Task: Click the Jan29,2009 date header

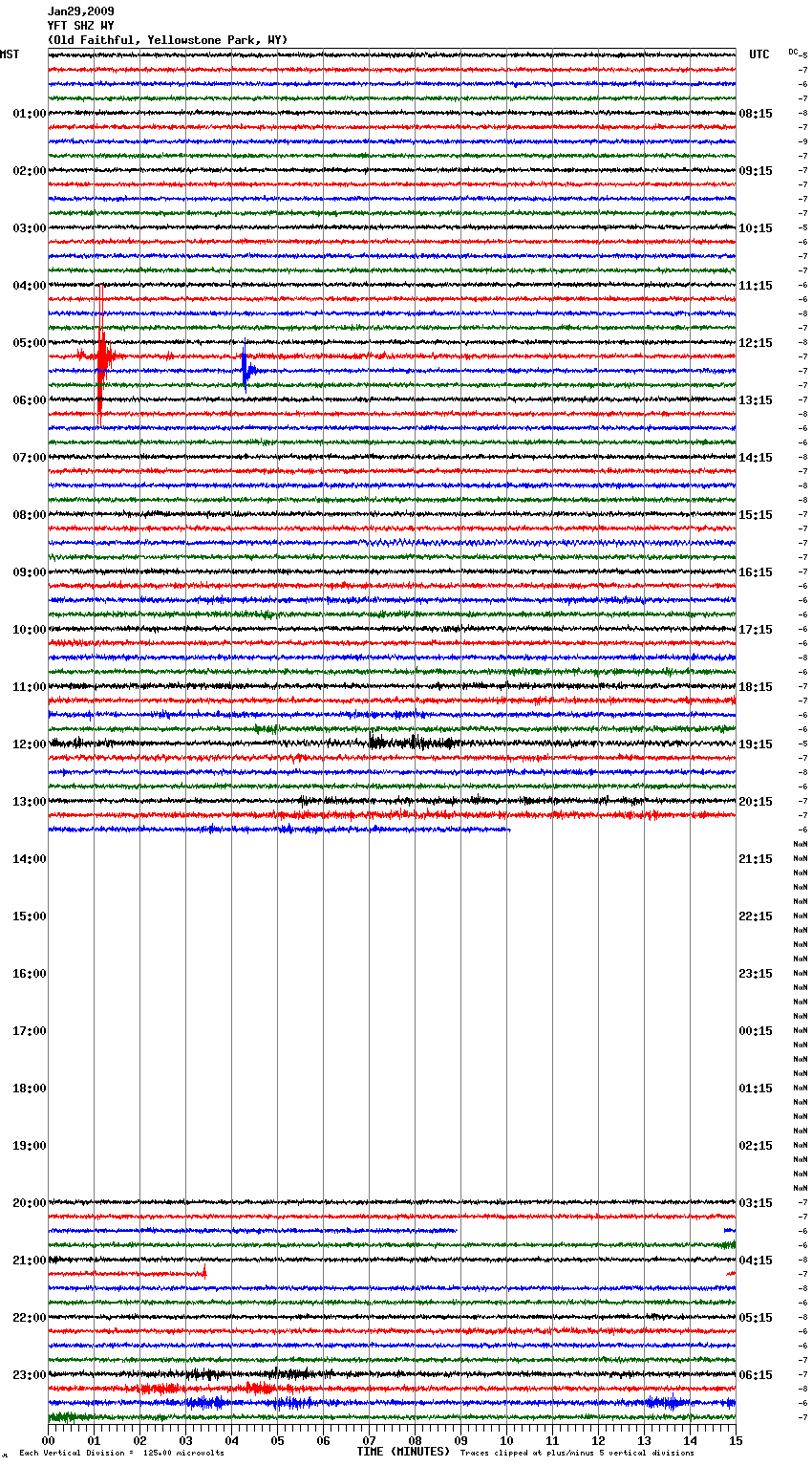Action: tap(81, 11)
